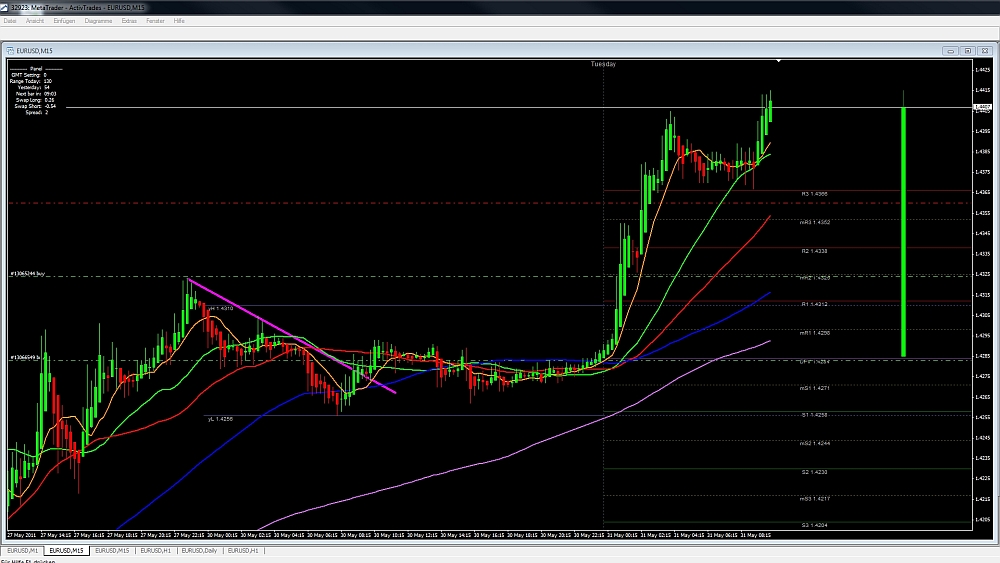Open the Einfügen menu
The image size is (1000, 563).
point(64,21)
